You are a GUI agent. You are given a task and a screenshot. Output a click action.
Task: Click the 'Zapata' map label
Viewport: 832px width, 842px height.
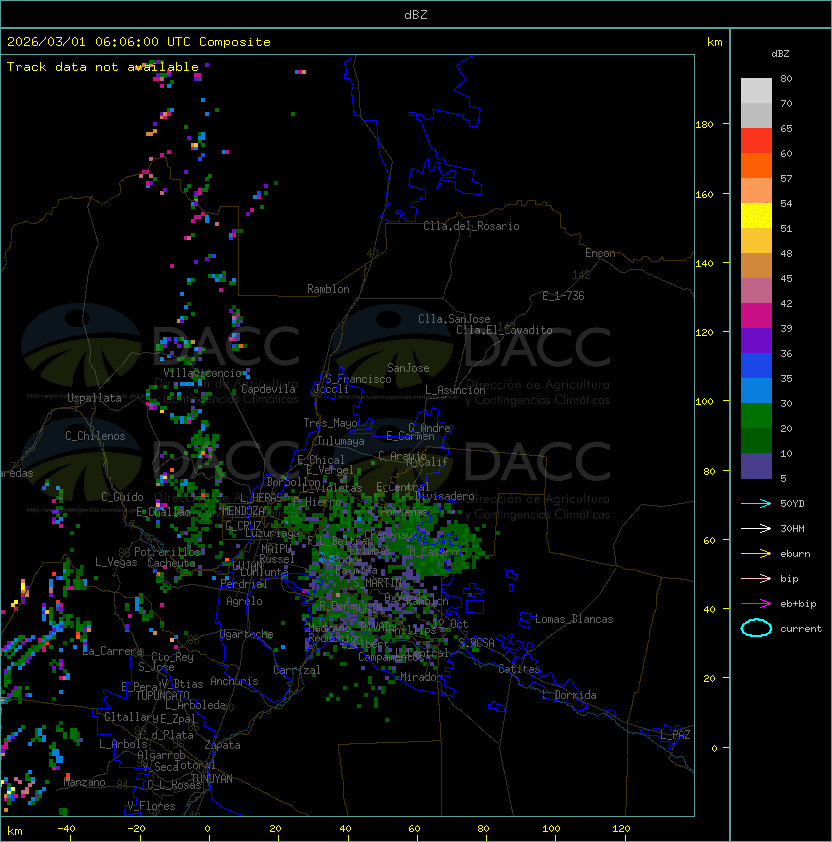tap(222, 745)
